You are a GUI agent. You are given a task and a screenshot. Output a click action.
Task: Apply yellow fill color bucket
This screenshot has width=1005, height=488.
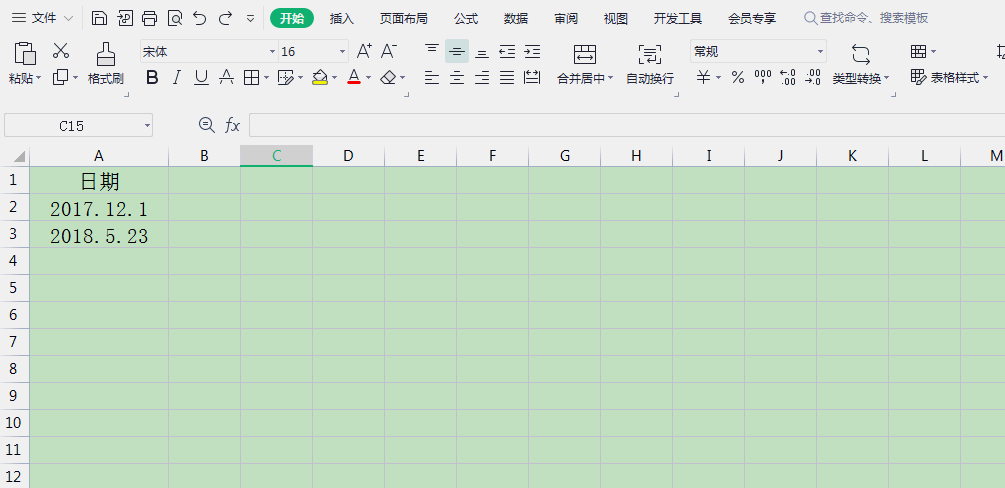tap(320, 78)
